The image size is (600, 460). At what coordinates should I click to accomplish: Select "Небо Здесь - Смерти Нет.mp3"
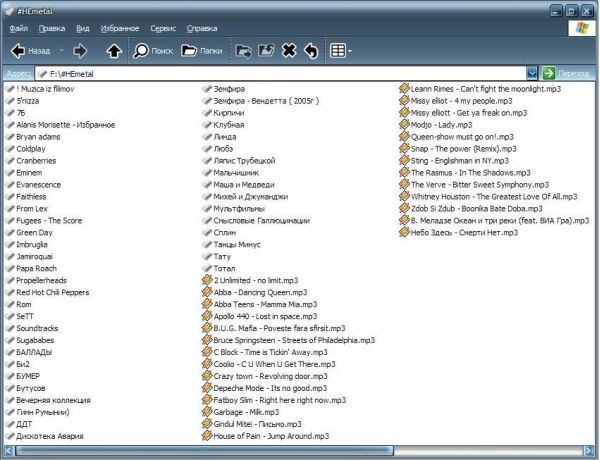tap(464, 232)
